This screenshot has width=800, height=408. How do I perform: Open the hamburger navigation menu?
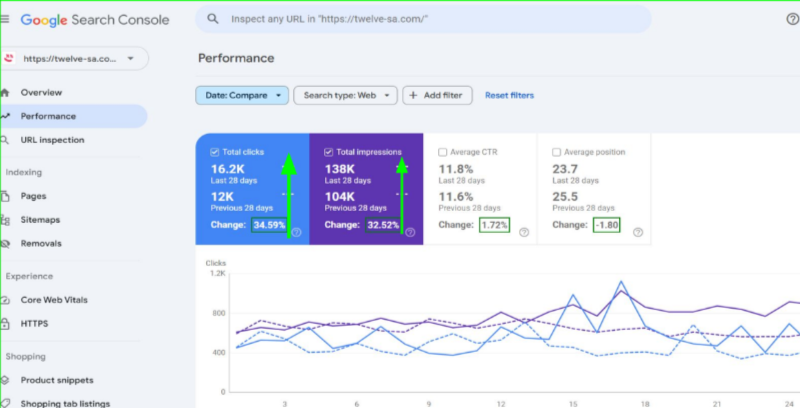5,19
